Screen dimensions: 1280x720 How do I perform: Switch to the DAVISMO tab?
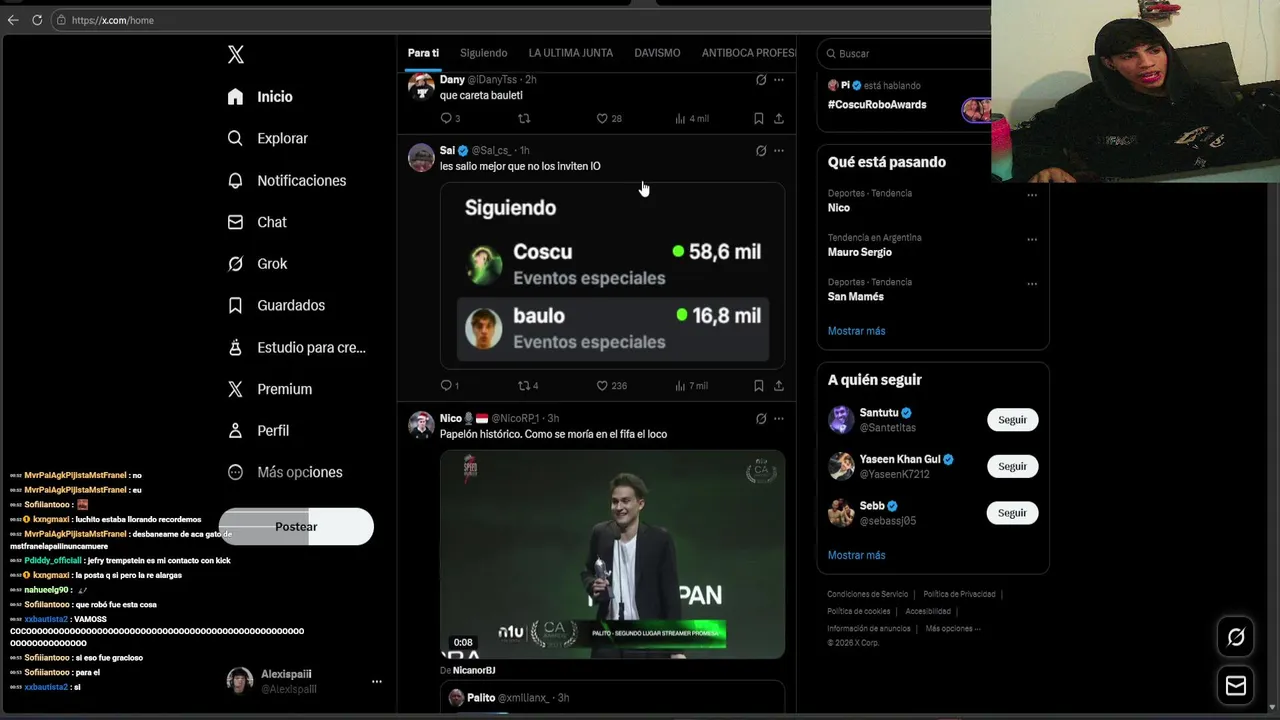657,53
